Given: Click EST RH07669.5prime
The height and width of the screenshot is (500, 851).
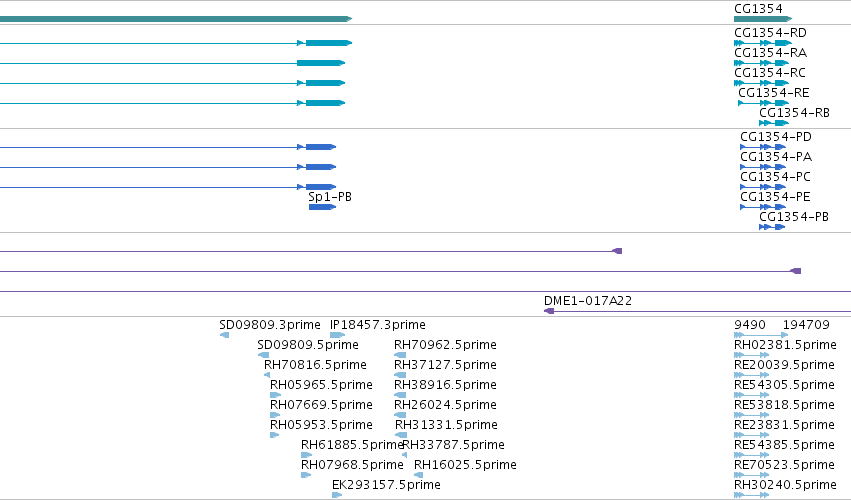Looking at the screenshot, I should coord(321,405).
